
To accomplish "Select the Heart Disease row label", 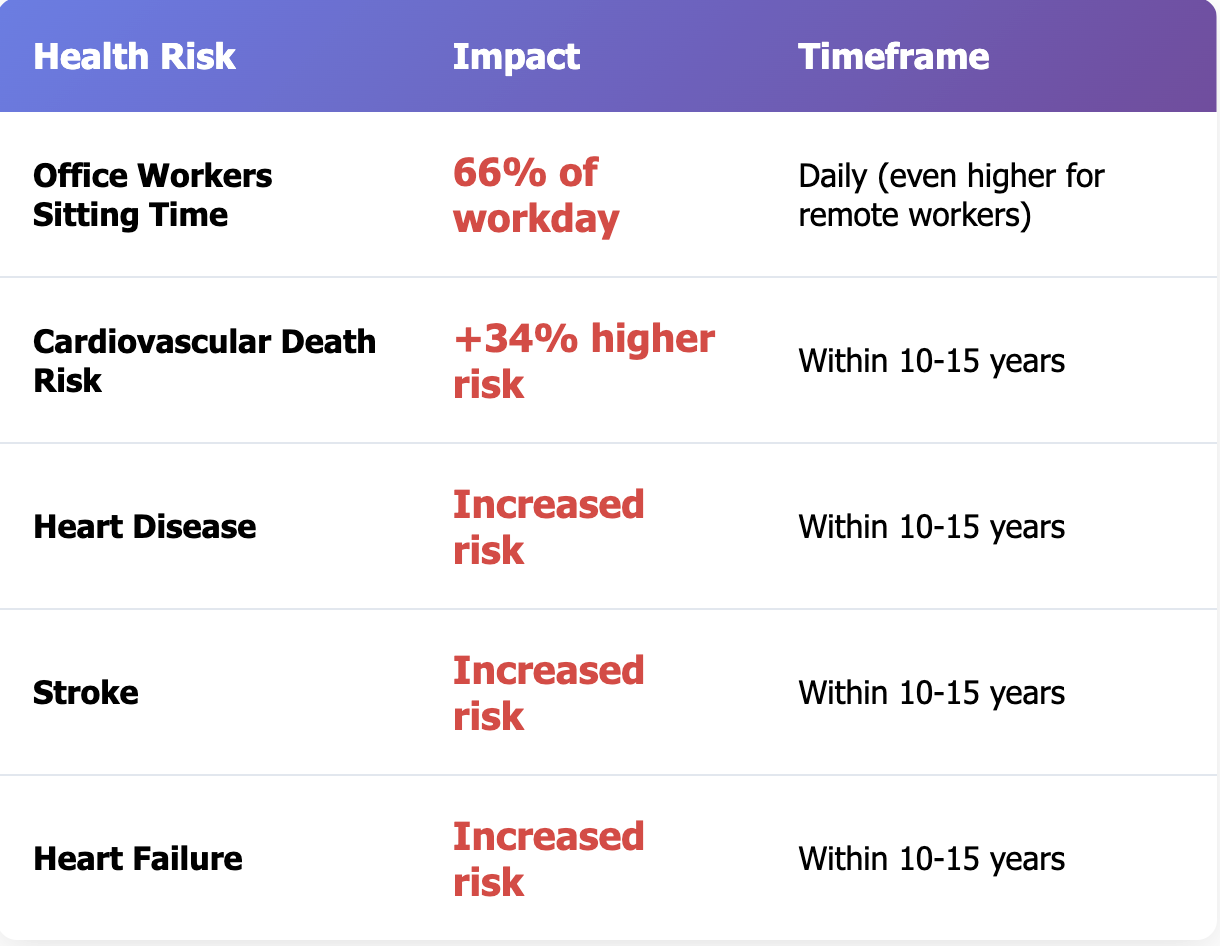I will coord(144,527).
